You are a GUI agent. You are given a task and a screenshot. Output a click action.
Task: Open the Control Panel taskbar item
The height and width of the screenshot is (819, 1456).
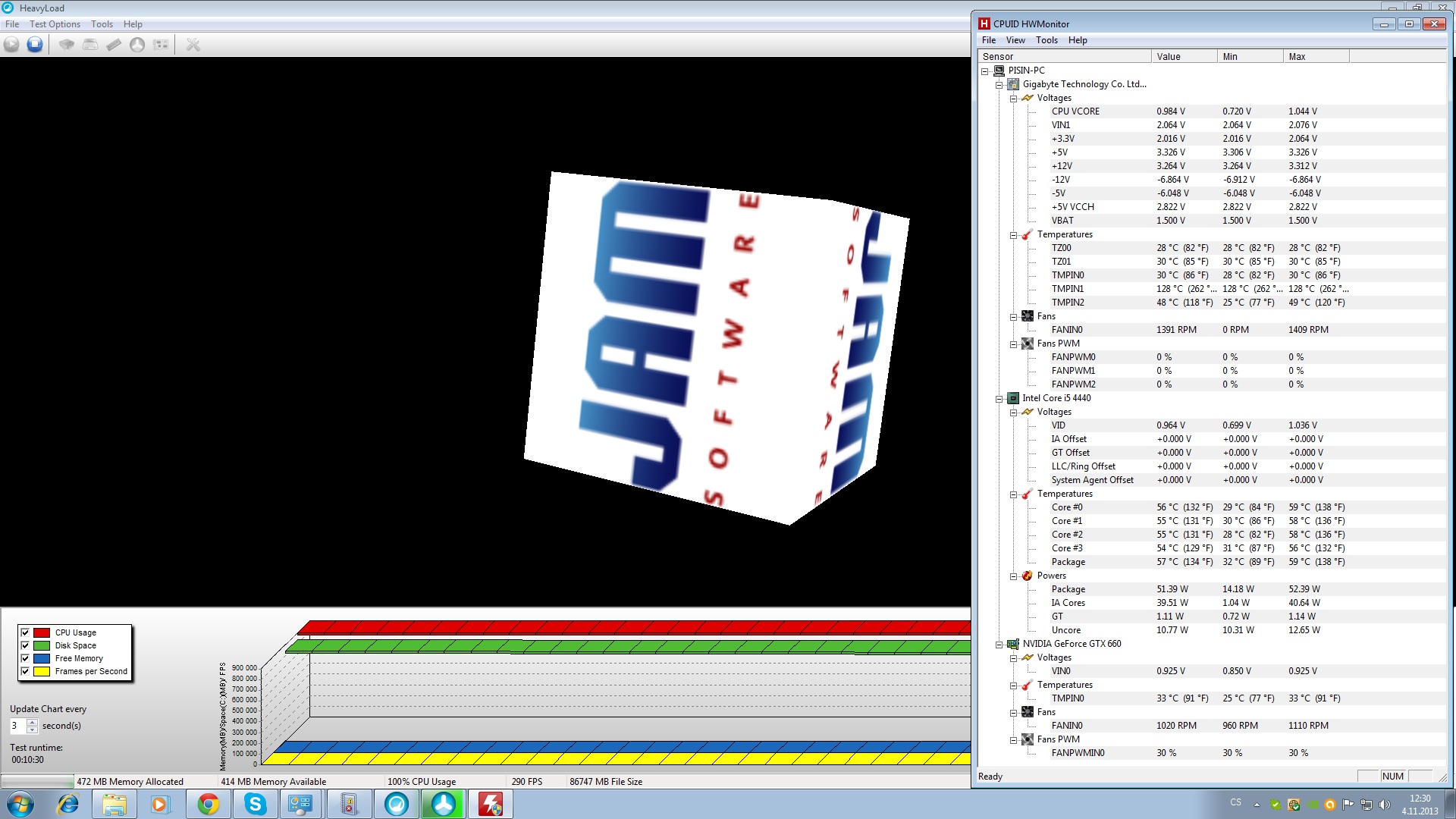coord(301,804)
